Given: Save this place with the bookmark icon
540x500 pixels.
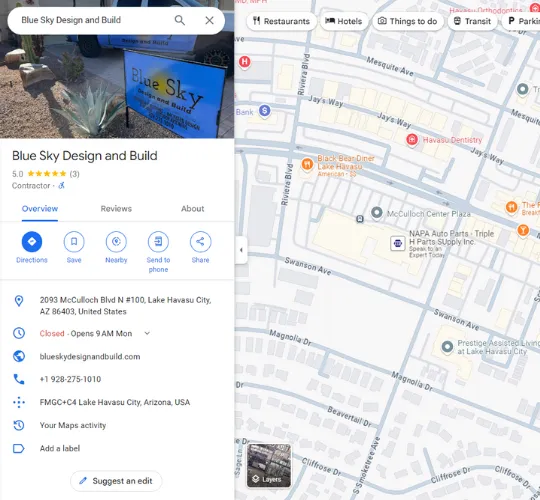Looking at the screenshot, I should [x=74, y=242].
